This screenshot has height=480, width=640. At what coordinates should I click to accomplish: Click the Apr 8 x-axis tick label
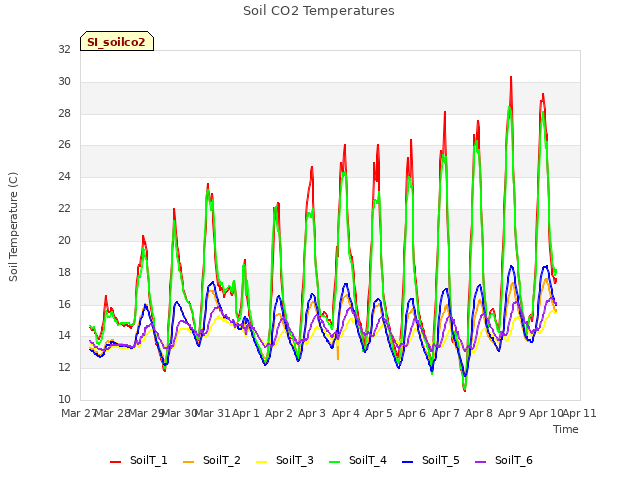[x=479, y=413]
